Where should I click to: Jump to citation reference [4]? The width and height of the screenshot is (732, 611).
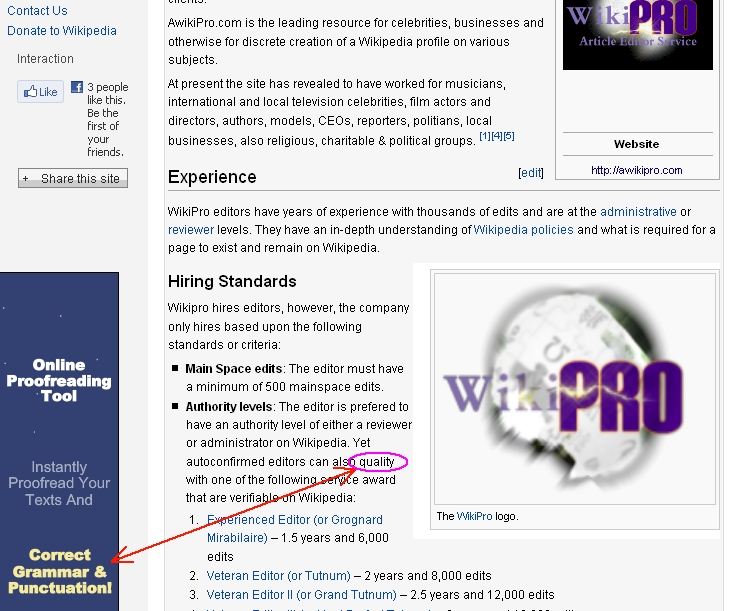497,136
